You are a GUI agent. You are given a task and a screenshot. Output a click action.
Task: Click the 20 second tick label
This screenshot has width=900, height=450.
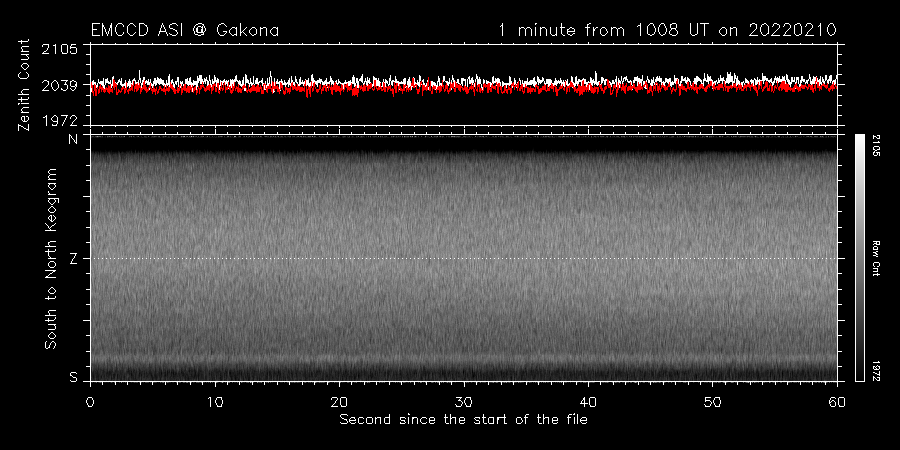point(339,402)
